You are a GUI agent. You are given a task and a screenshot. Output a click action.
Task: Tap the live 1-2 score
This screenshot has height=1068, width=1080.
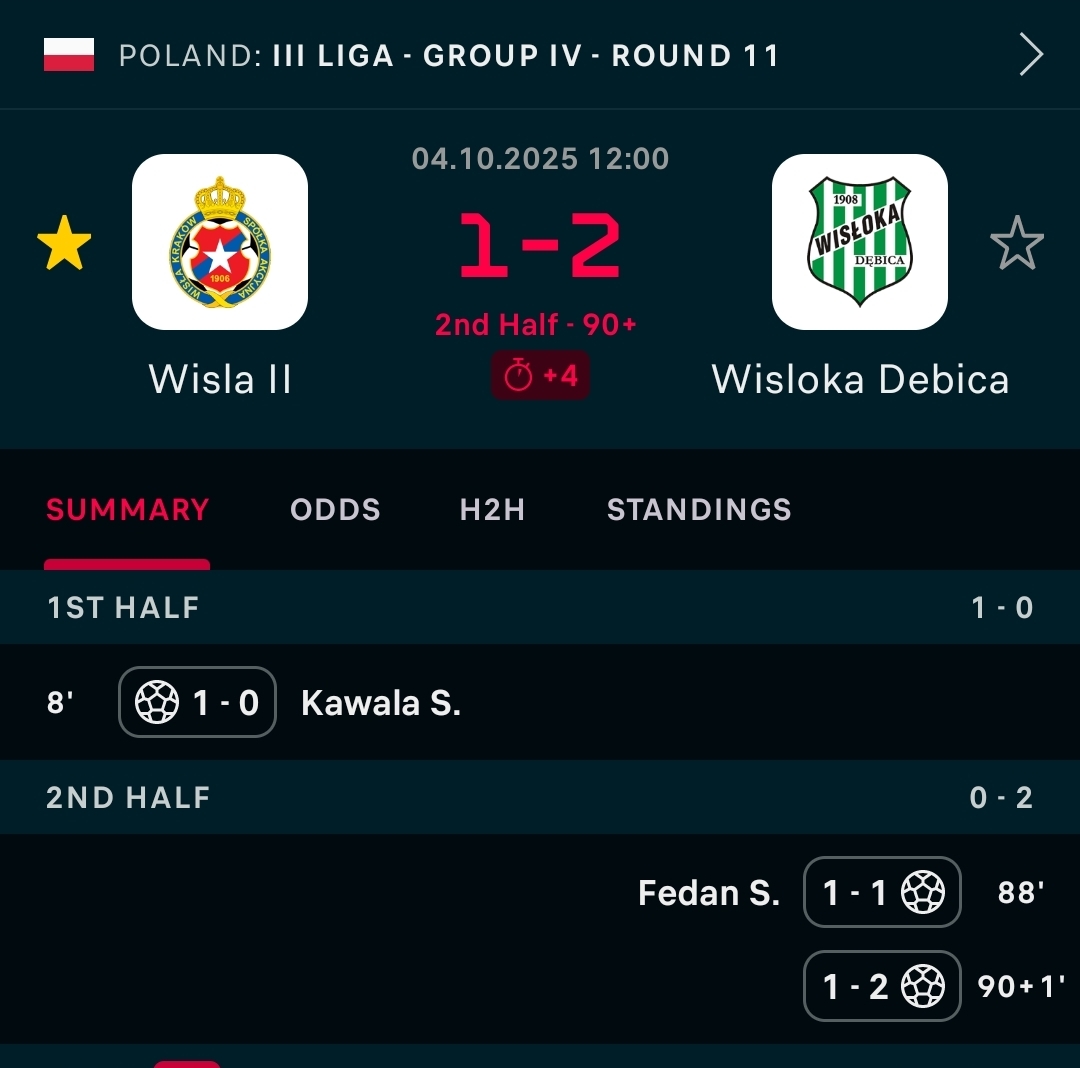pyautogui.click(x=540, y=246)
